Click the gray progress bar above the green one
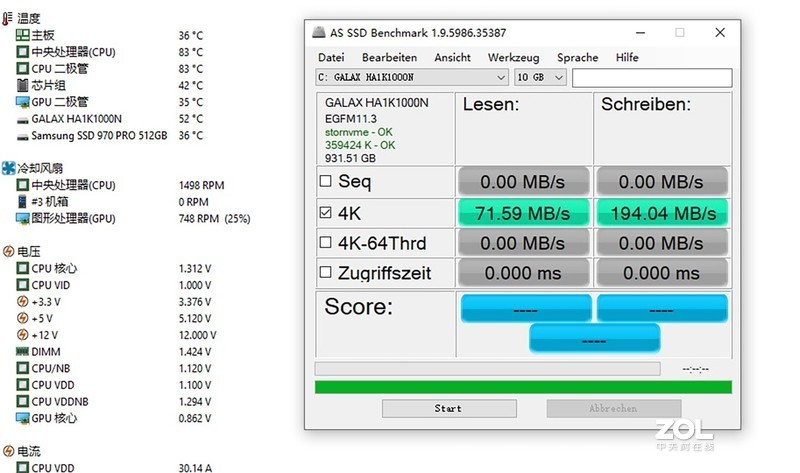Viewport: 800px width, 473px height. point(487,369)
